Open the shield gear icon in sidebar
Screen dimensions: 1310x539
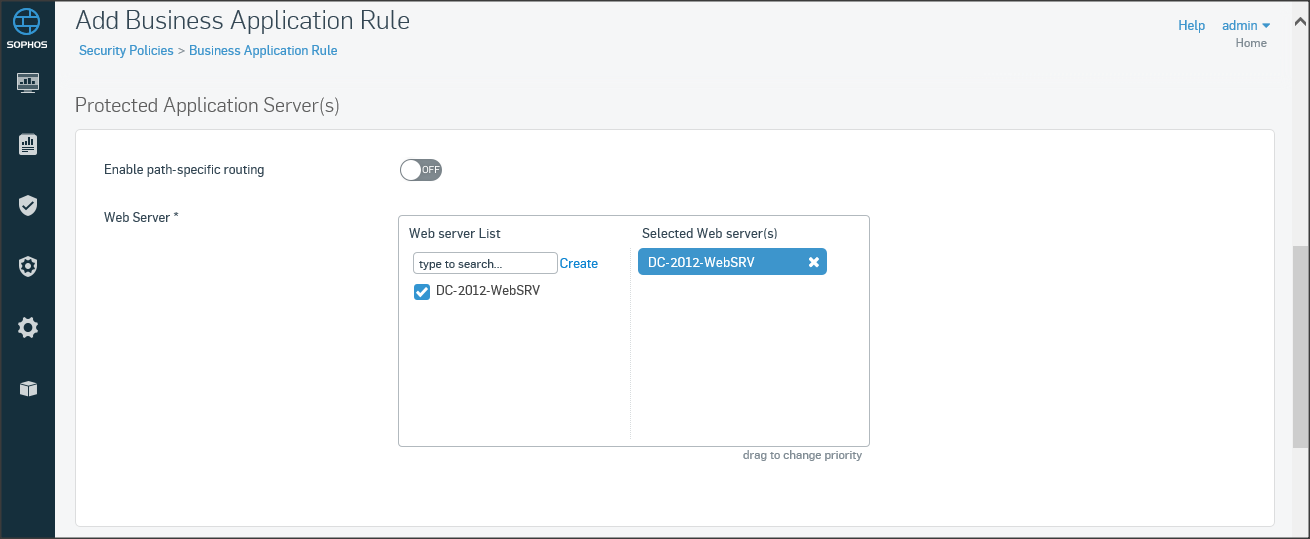pos(28,267)
